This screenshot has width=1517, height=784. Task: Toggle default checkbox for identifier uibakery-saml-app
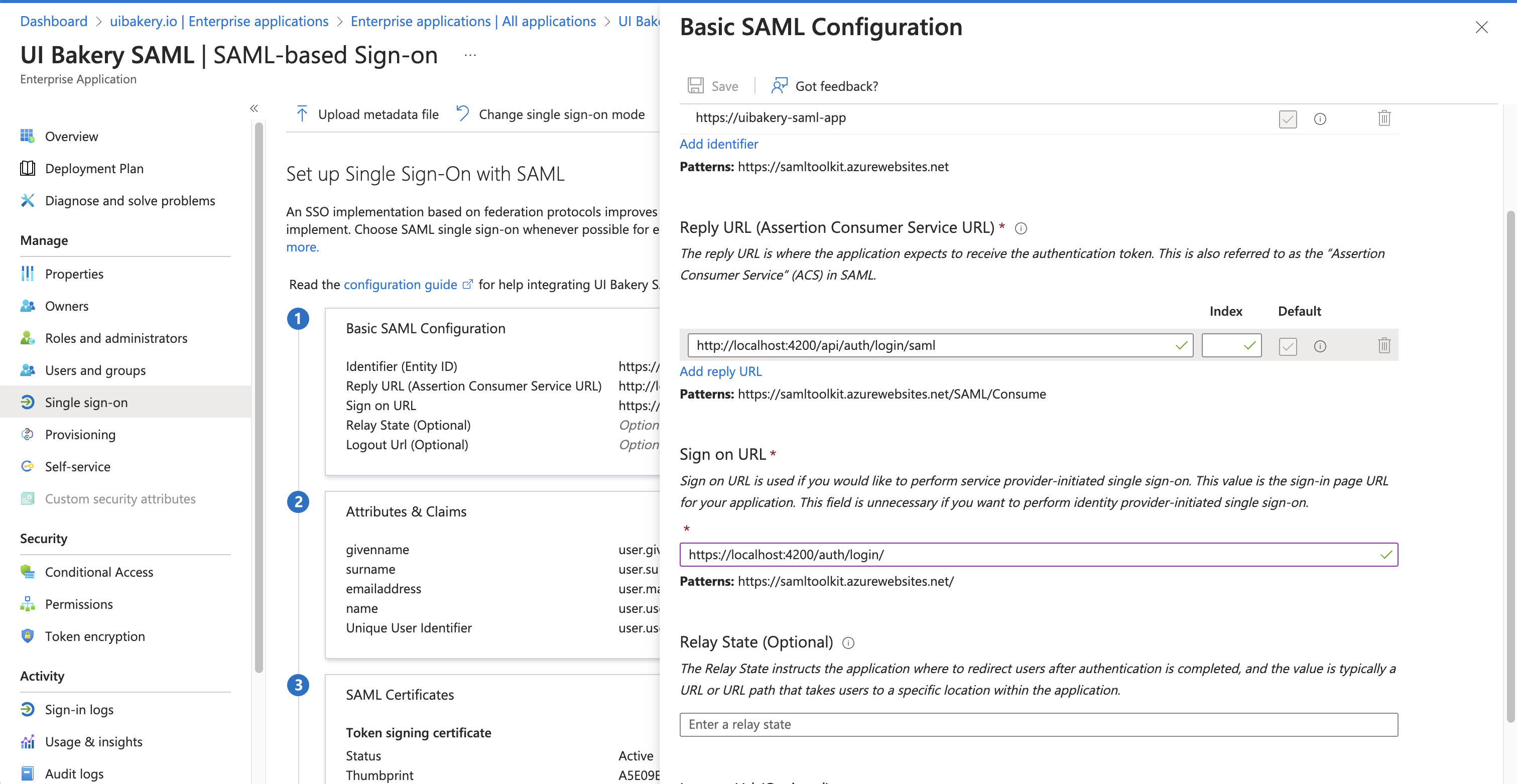pos(1287,119)
